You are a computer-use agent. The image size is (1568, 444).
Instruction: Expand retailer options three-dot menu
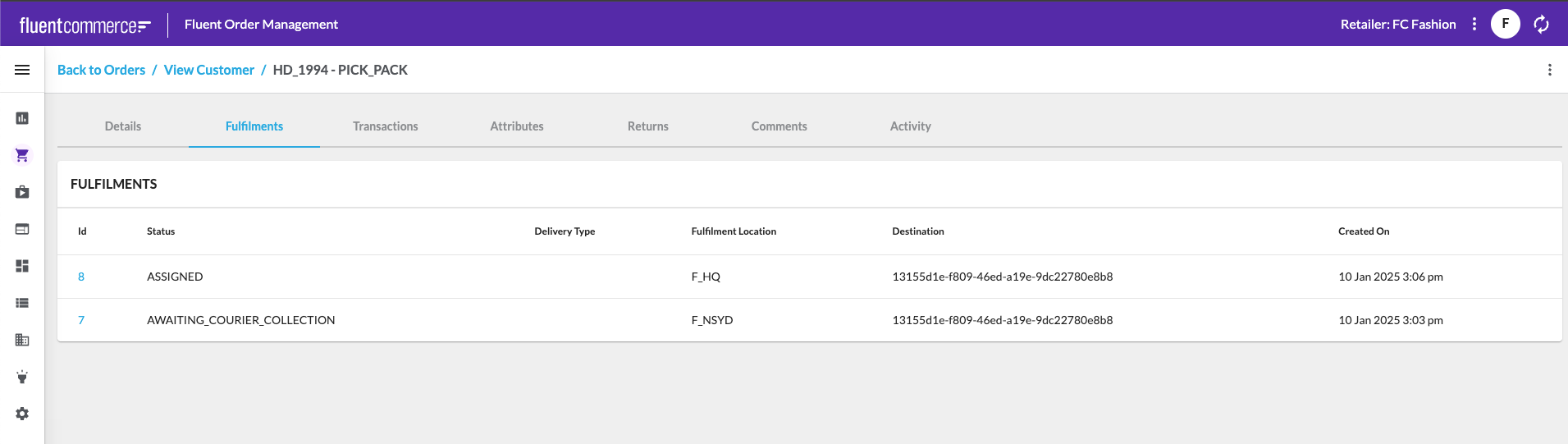1474,24
